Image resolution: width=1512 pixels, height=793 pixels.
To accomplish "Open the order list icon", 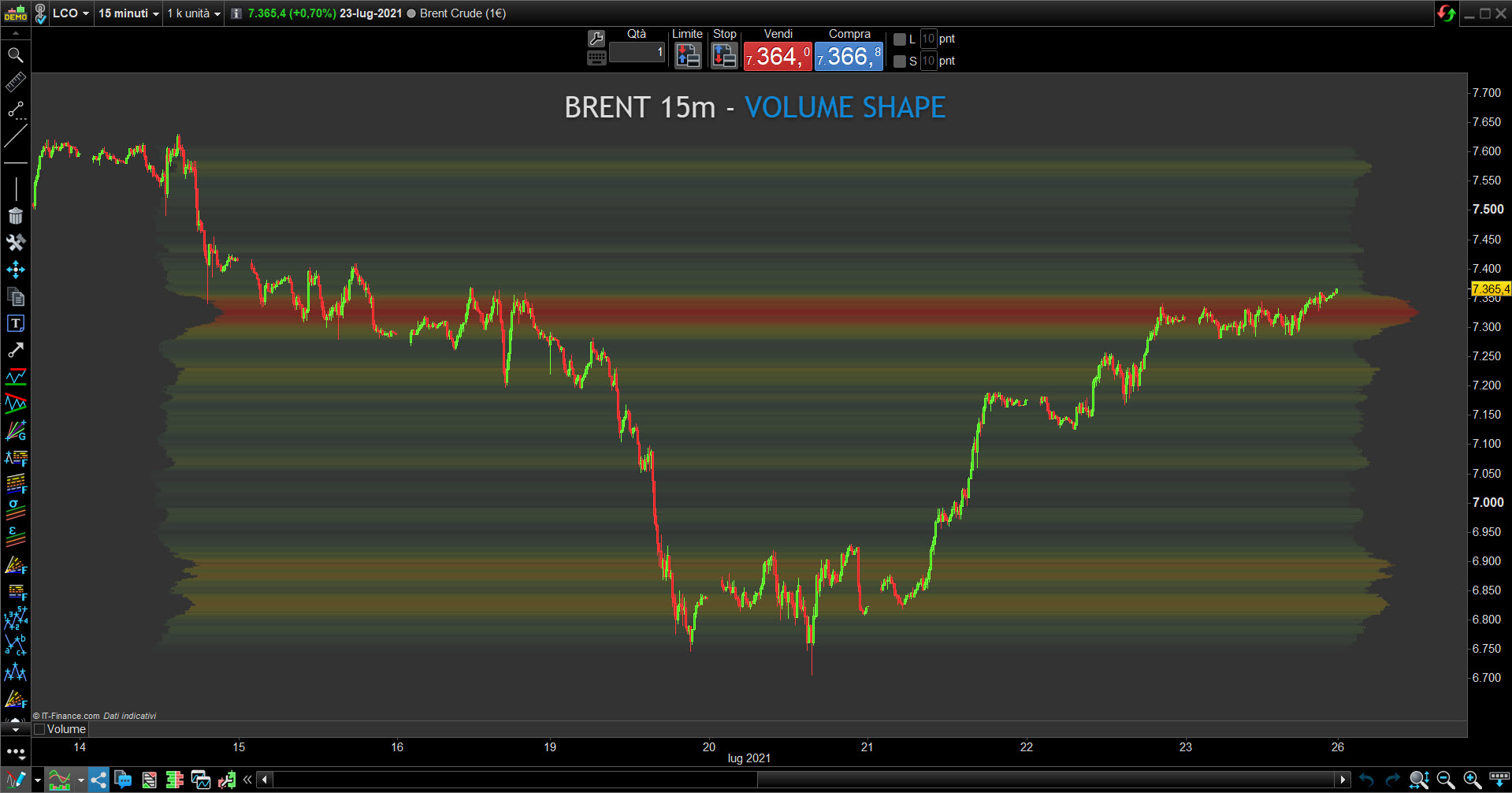I will (149, 780).
